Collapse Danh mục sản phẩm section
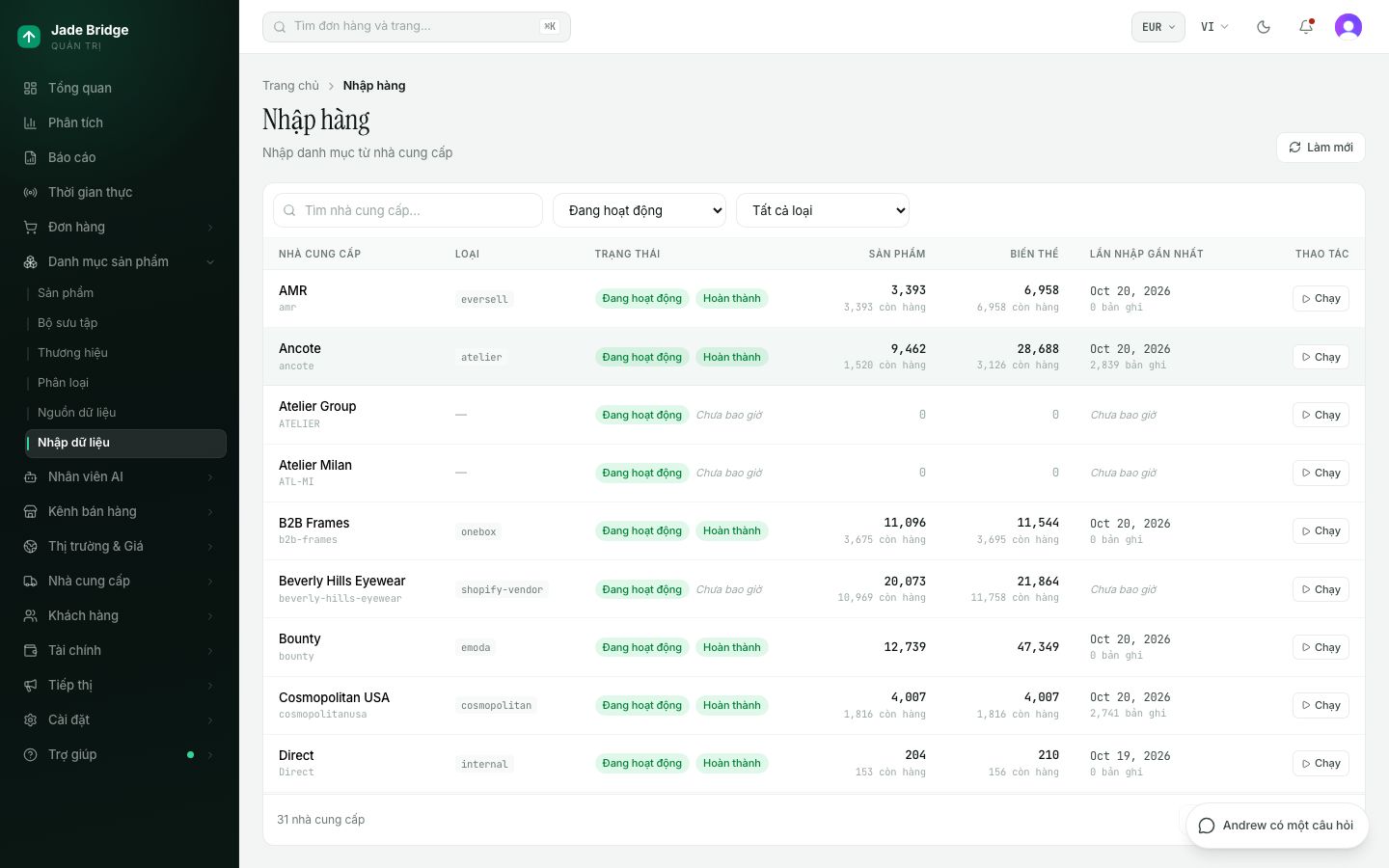 (x=120, y=261)
